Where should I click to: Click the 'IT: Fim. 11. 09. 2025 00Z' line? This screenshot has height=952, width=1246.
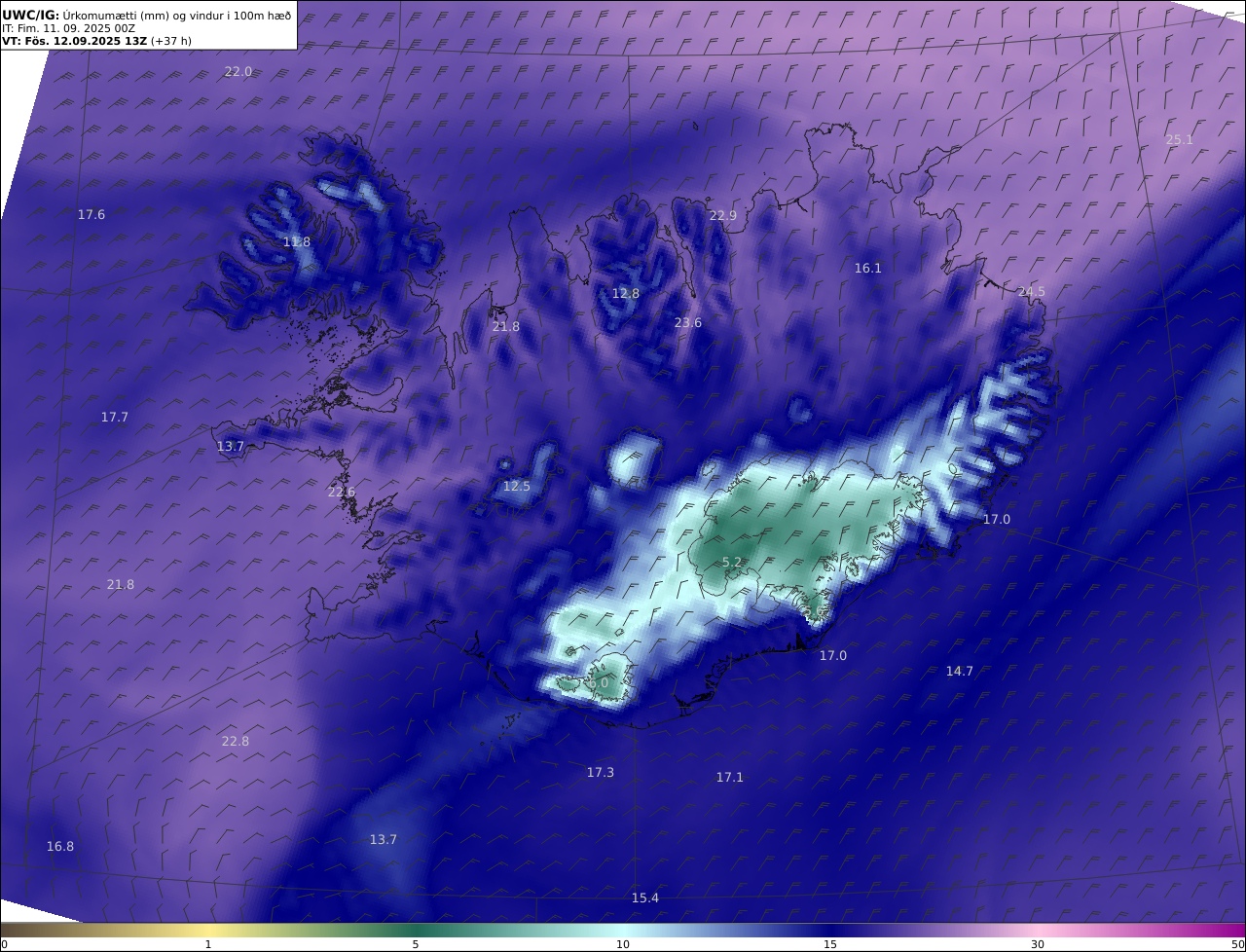[68, 28]
